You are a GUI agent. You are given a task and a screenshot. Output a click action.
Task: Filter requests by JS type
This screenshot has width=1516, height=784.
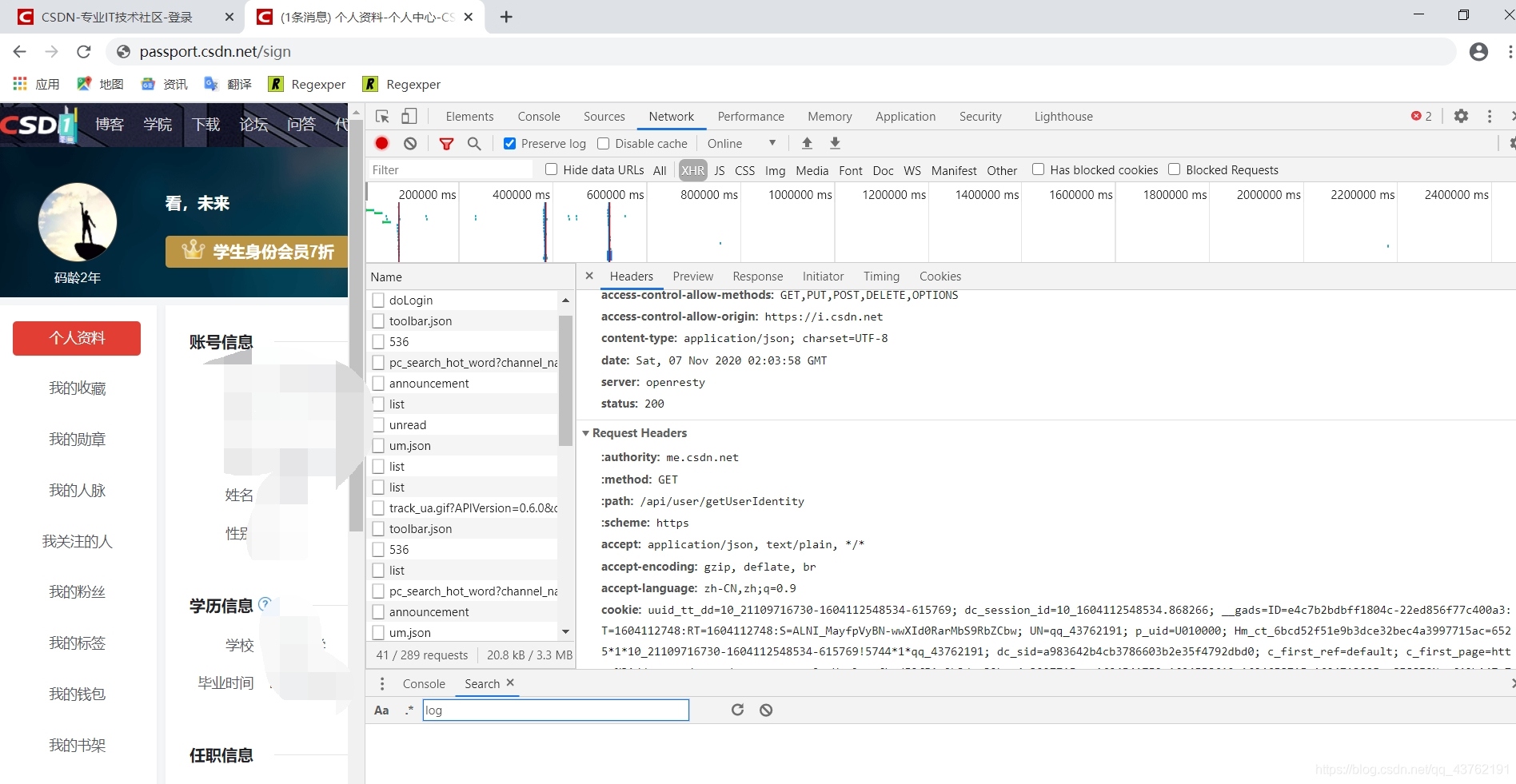pyautogui.click(x=720, y=170)
